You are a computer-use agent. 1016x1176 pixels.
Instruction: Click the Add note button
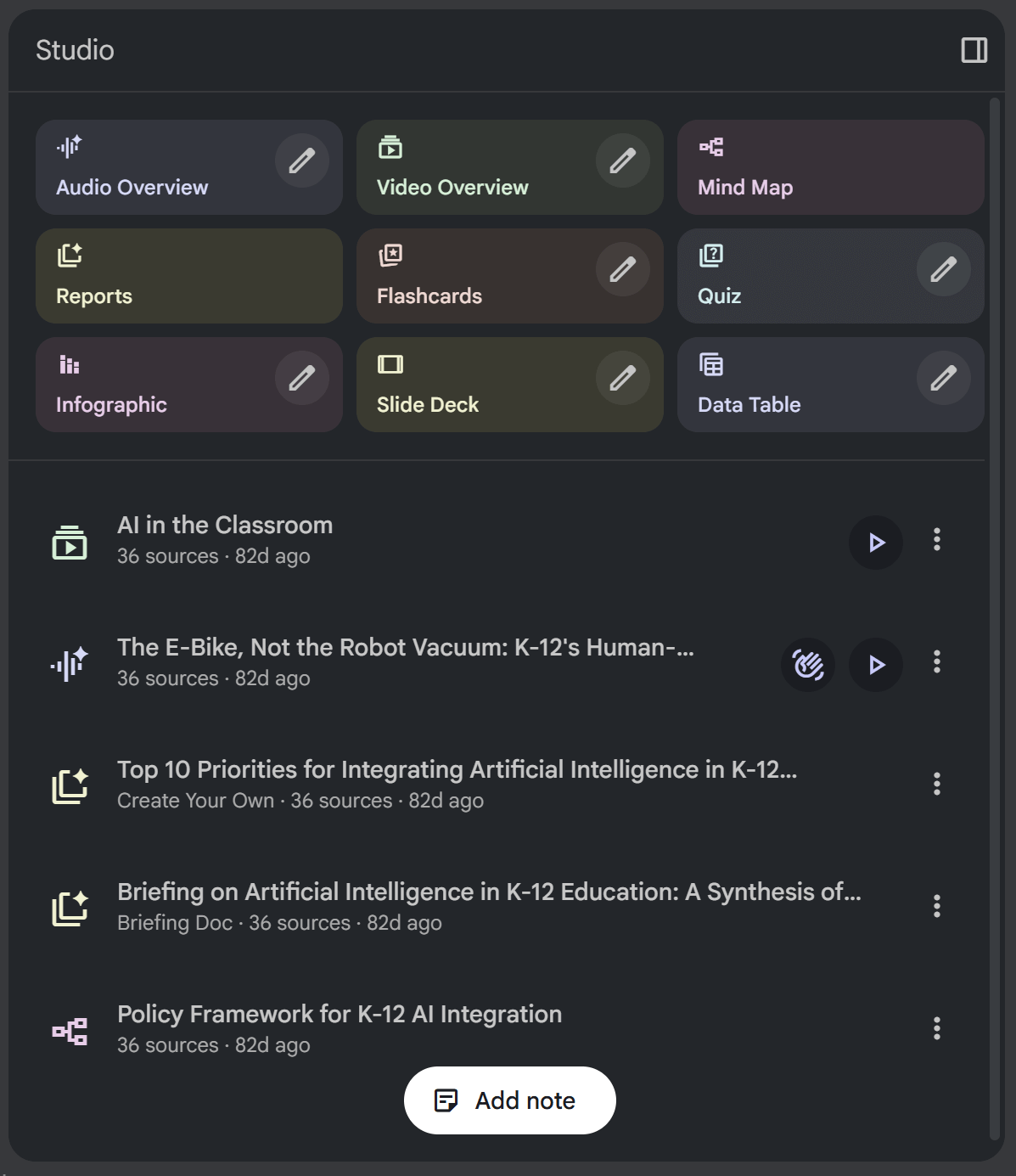point(508,1100)
